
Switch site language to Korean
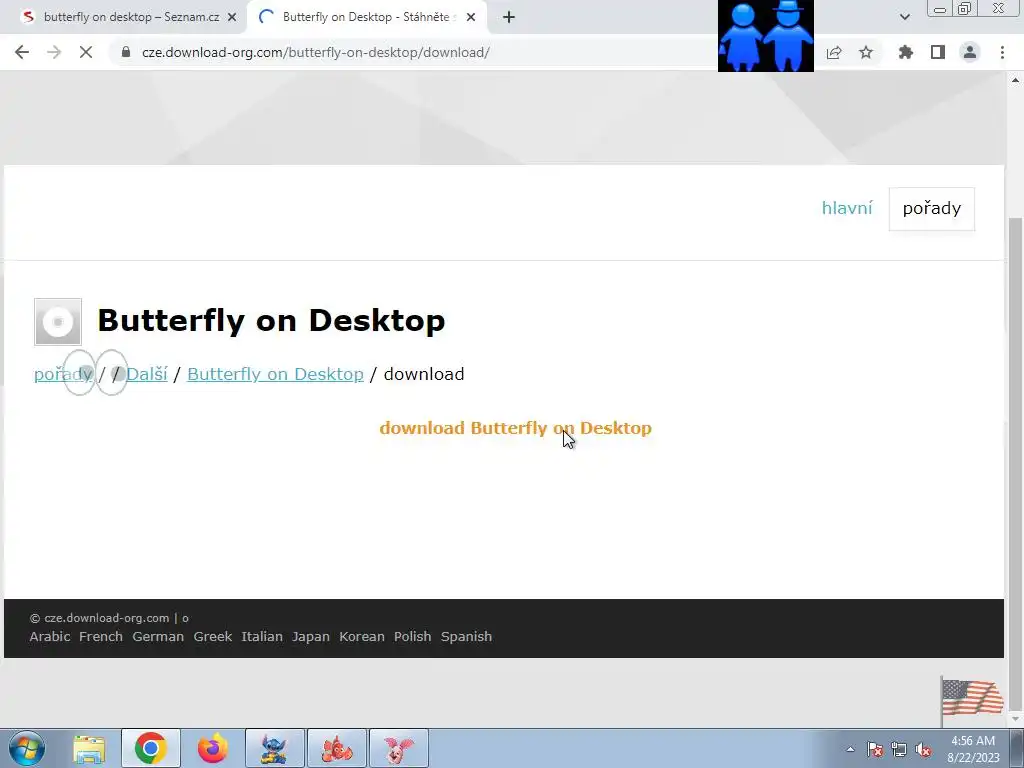click(362, 637)
